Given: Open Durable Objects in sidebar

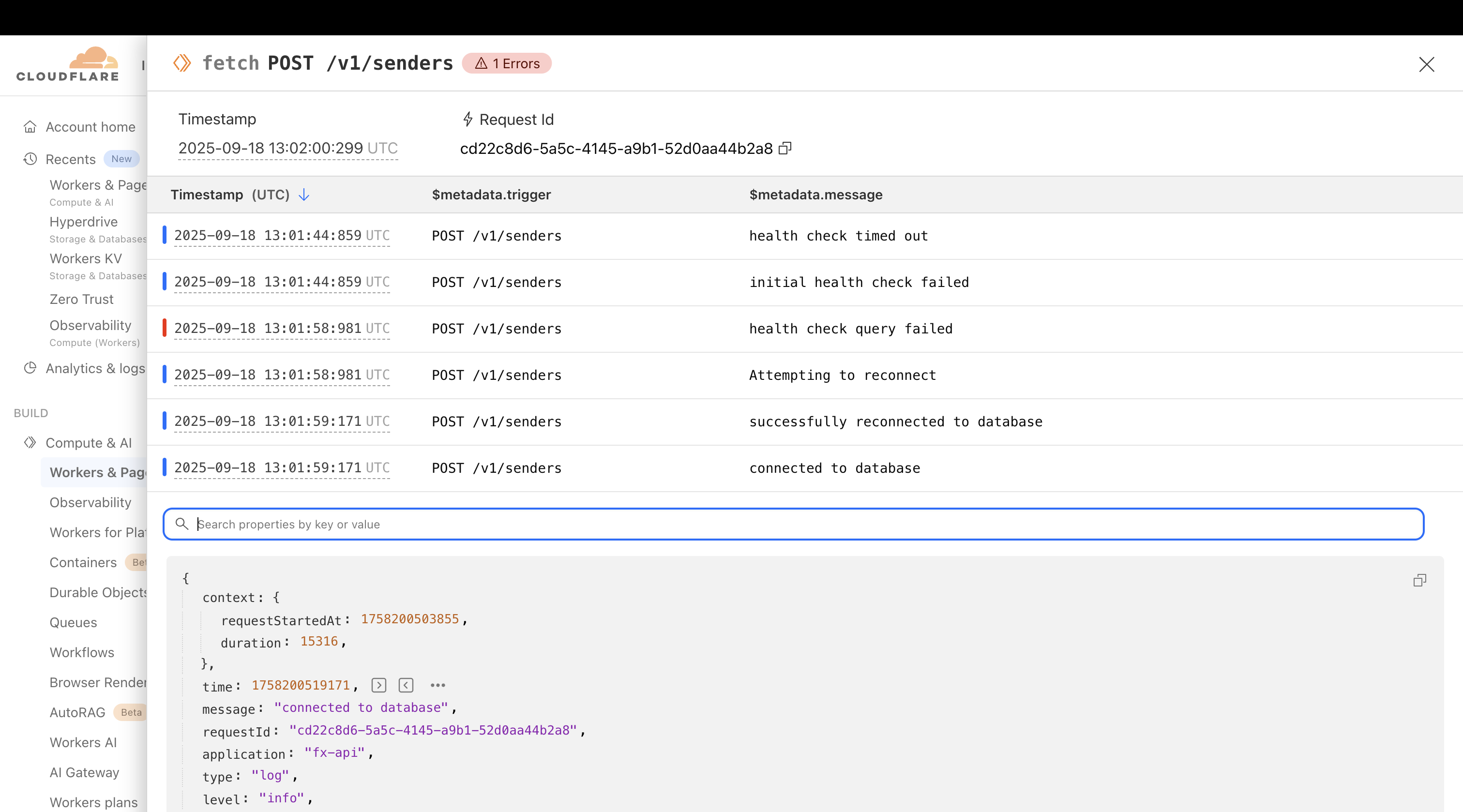Looking at the screenshot, I should [98, 592].
